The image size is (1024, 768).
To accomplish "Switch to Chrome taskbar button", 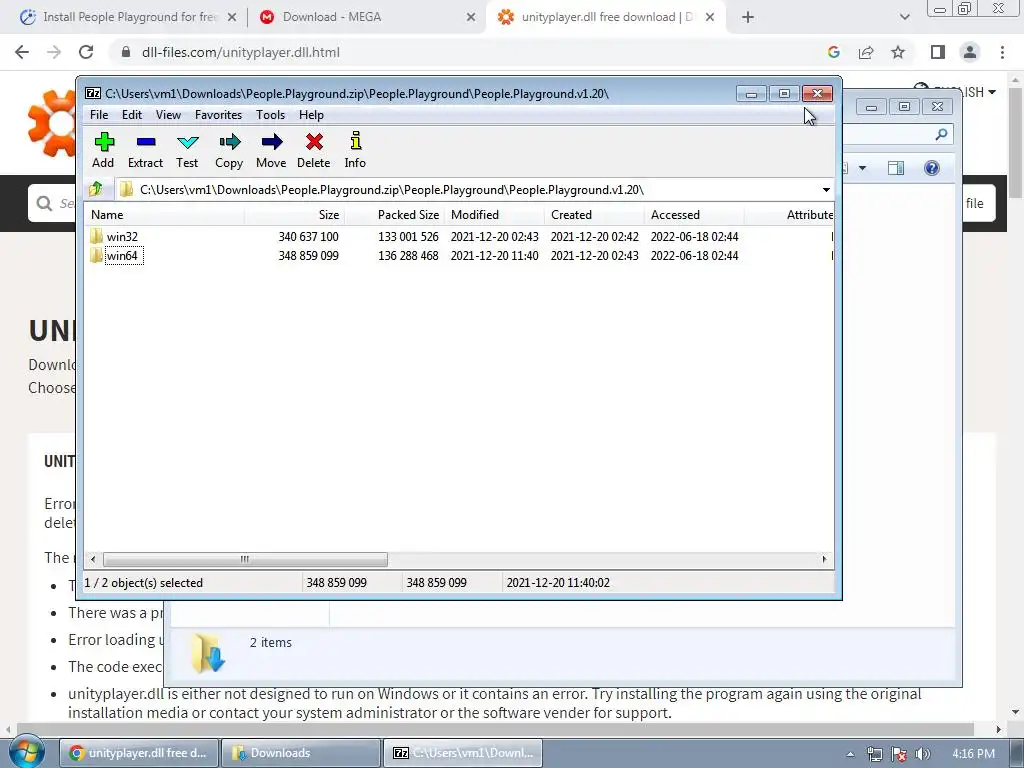I will click(x=138, y=753).
